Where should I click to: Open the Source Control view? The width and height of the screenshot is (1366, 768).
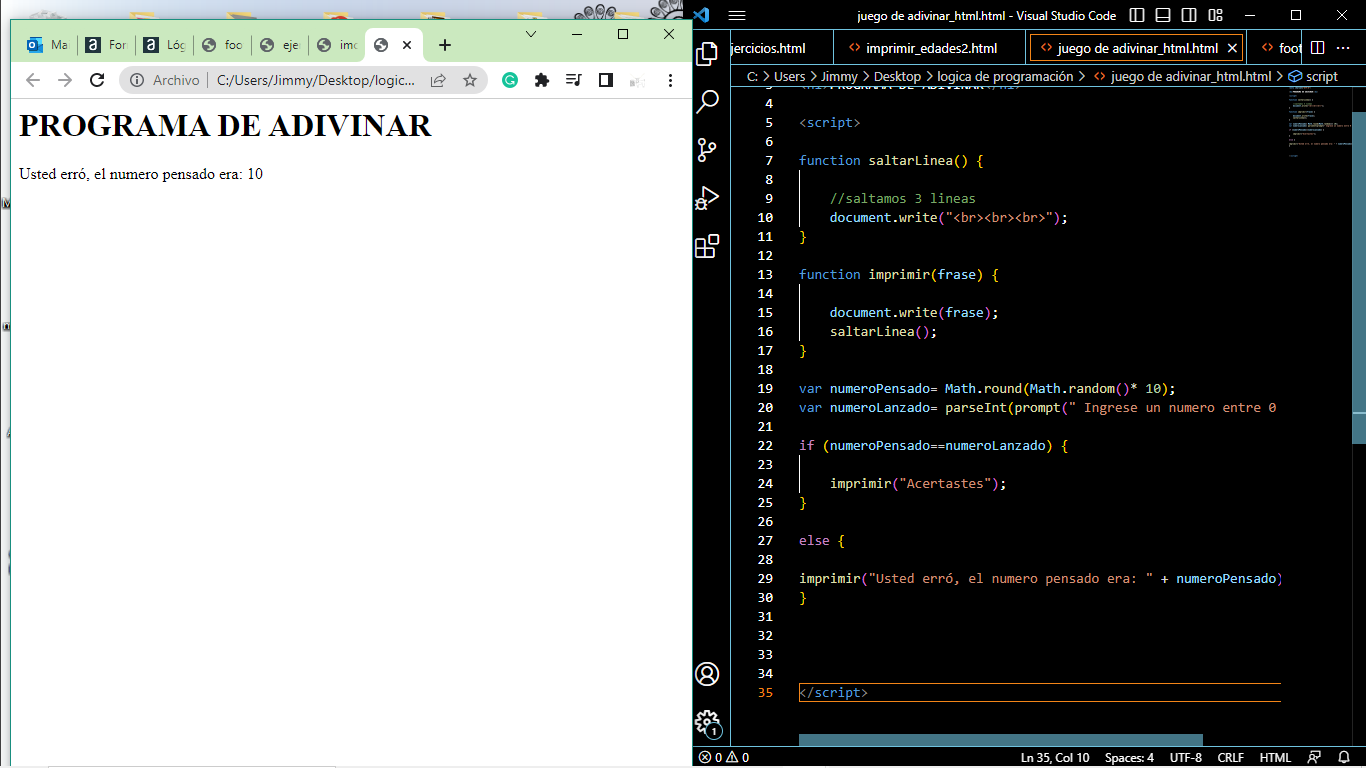[707, 150]
